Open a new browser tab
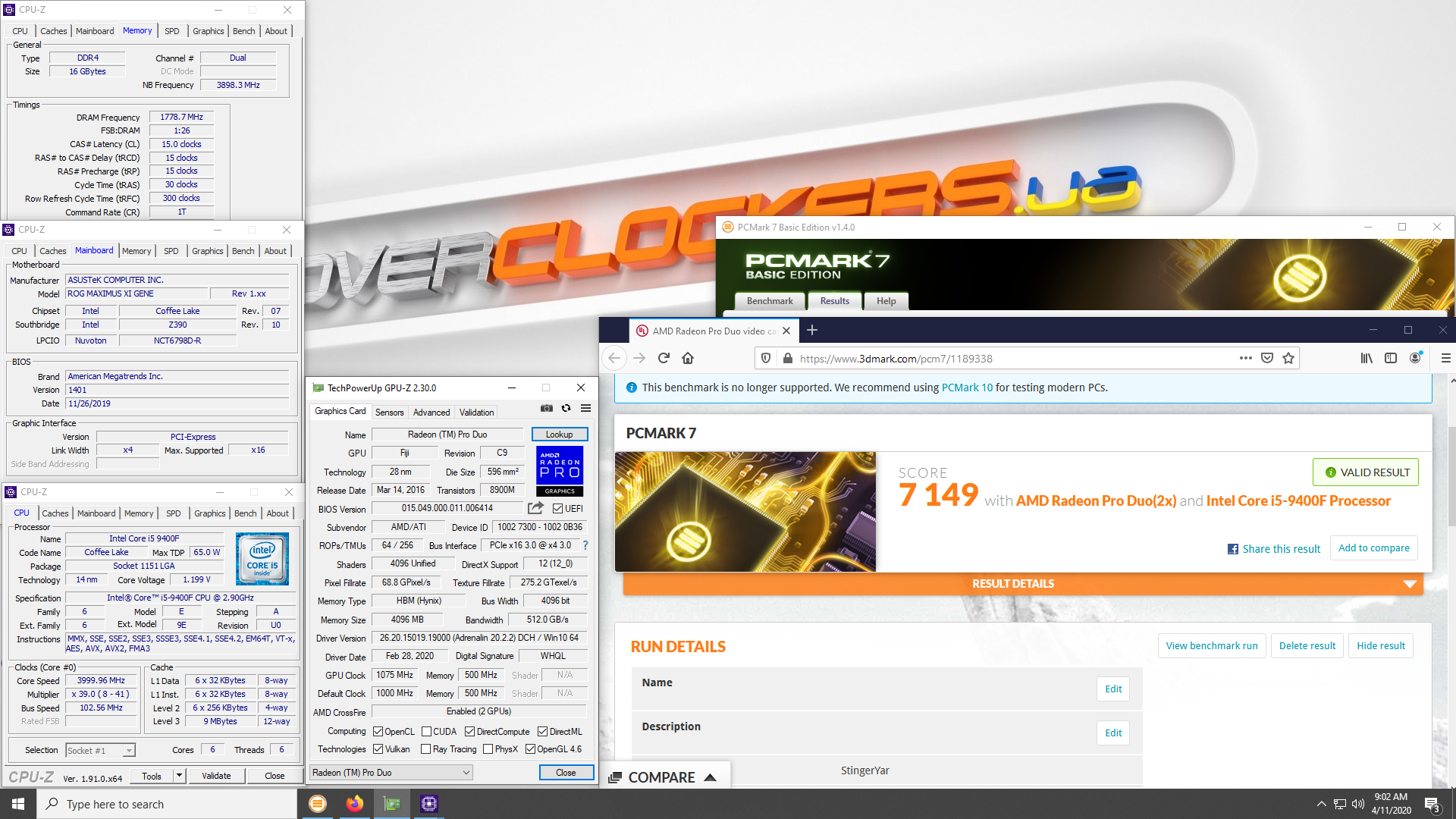 coord(812,330)
